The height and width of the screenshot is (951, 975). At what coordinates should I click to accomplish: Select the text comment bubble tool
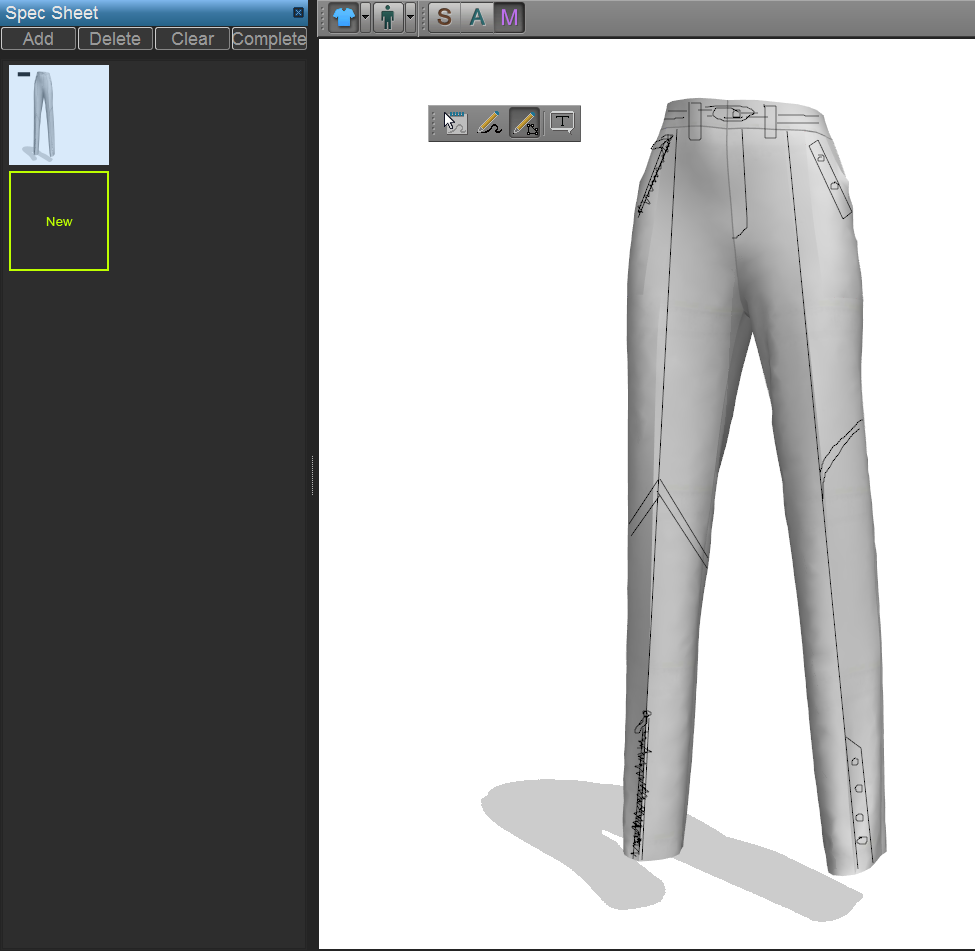(x=563, y=123)
